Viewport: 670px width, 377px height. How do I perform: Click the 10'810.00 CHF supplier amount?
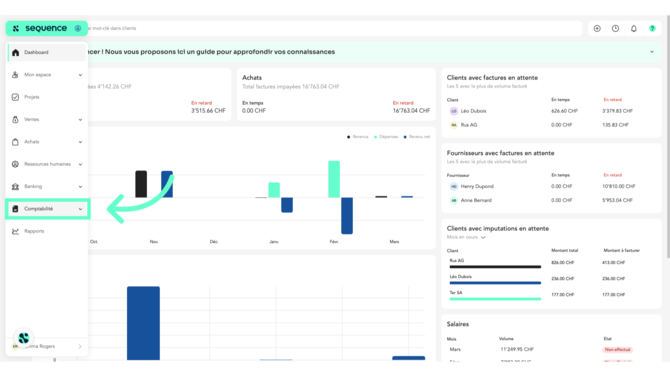click(x=619, y=186)
